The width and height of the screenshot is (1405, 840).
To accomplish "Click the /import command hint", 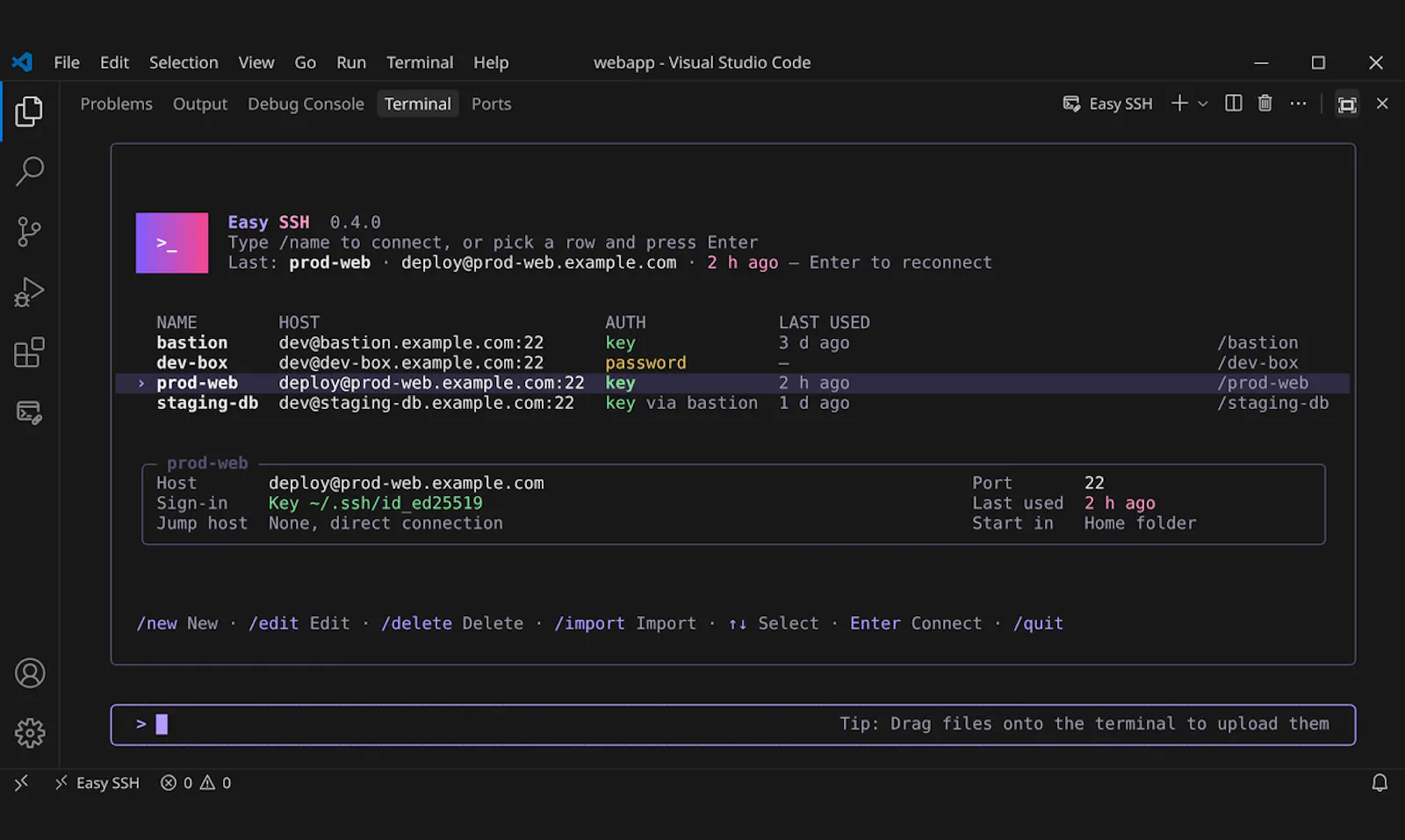I will click(x=590, y=623).
